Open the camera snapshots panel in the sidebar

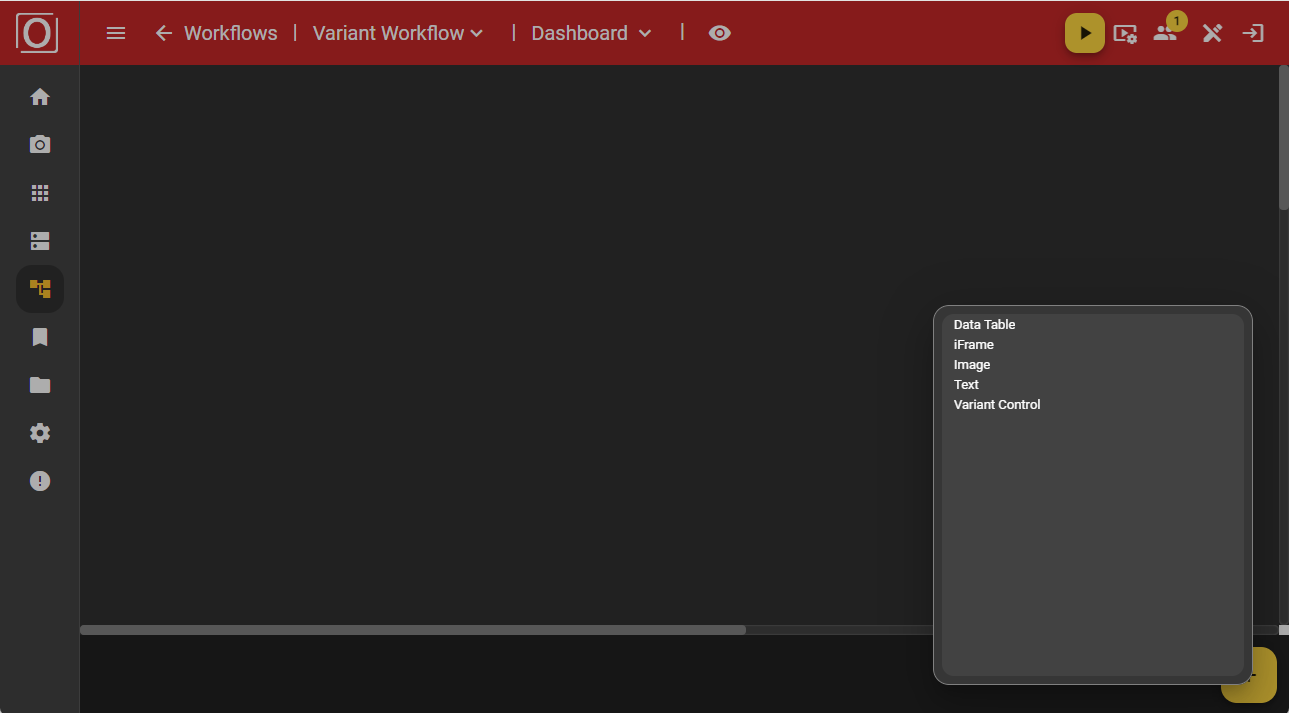pyautogui.click(x=39, y=144)
